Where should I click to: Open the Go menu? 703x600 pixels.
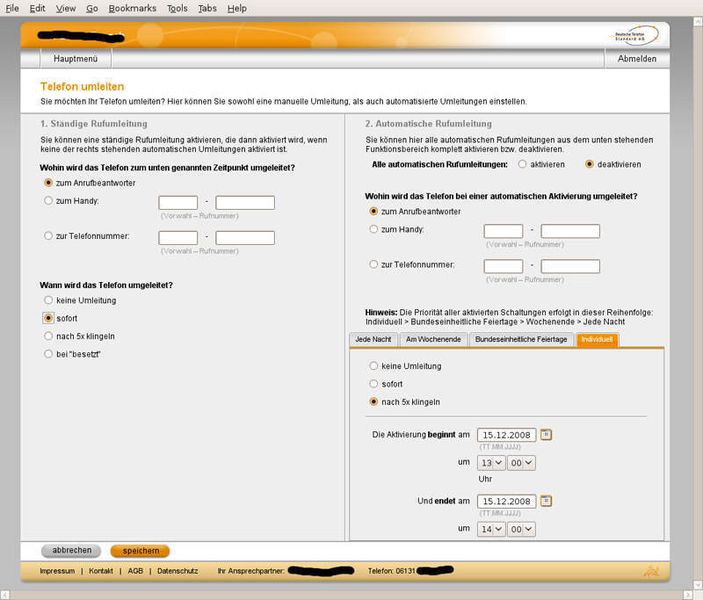pos(92,8)
